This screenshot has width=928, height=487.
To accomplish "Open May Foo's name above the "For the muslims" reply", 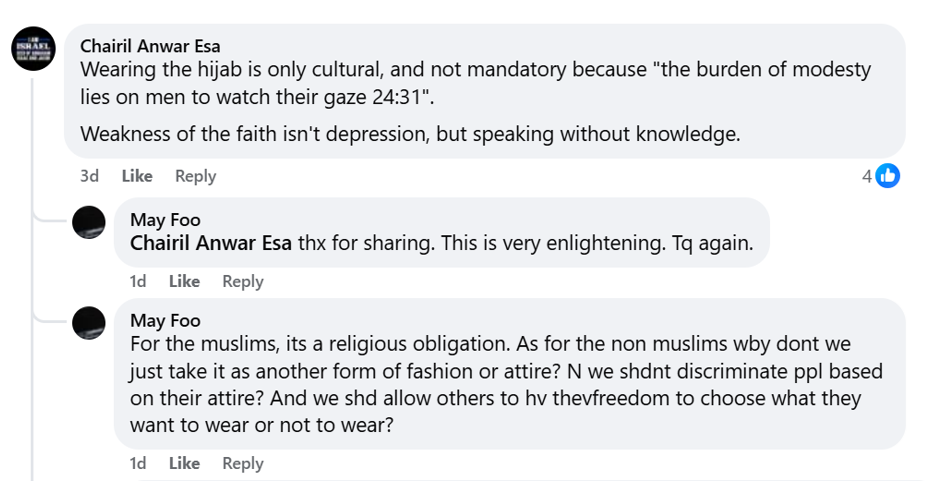I will [x=165, y=320].
